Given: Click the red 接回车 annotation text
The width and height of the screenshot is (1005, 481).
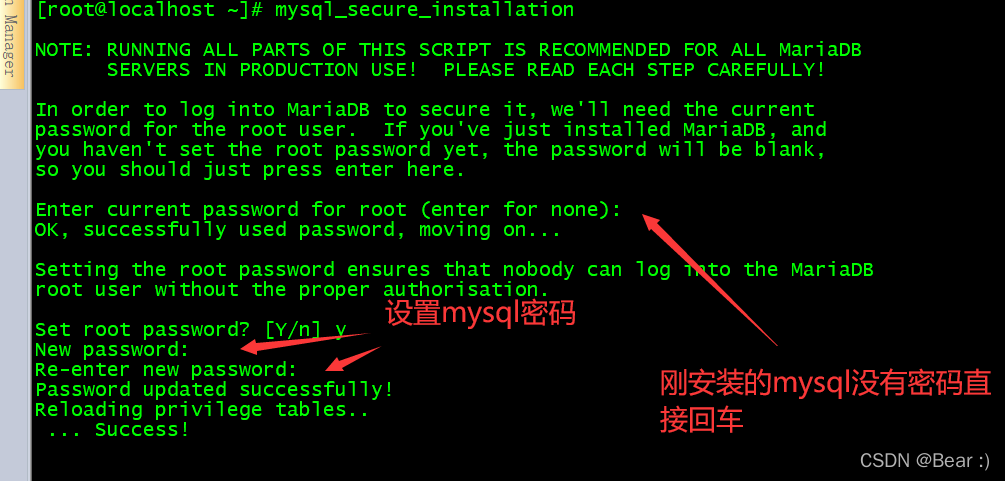Looking at the screenshot, I should click(x=701, y=420).
